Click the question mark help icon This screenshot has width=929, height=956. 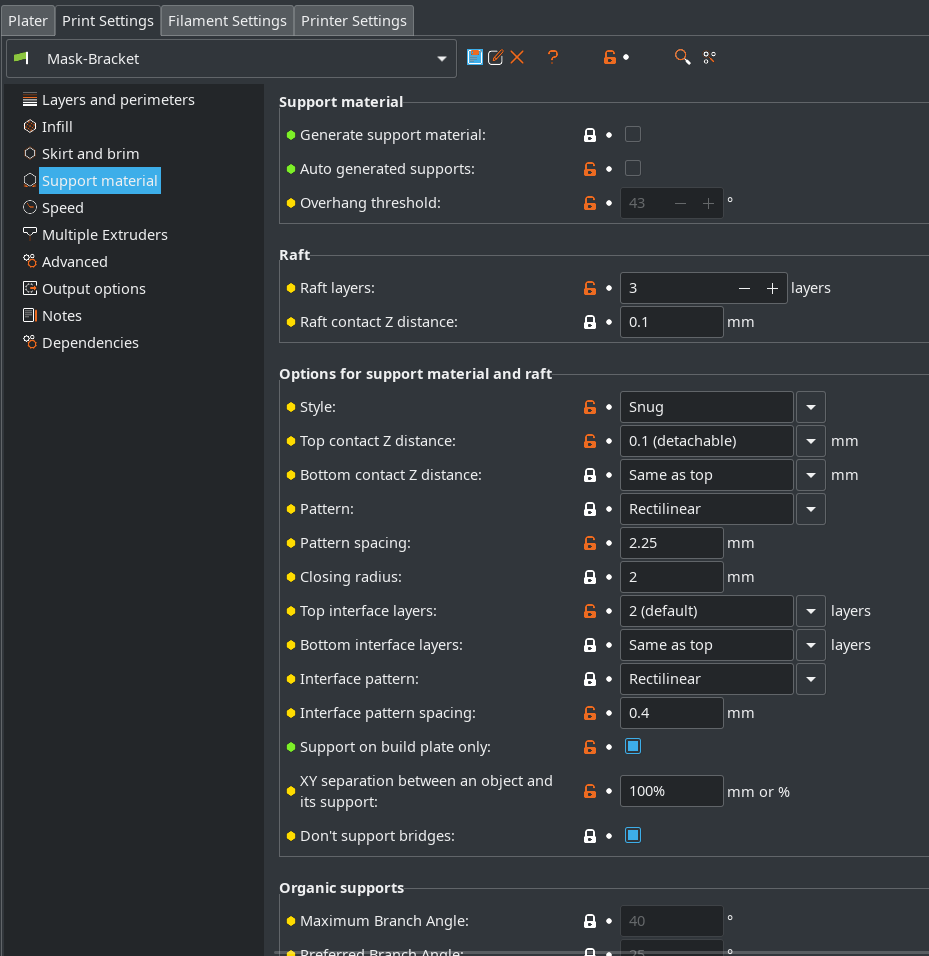(x=553, y=57)
